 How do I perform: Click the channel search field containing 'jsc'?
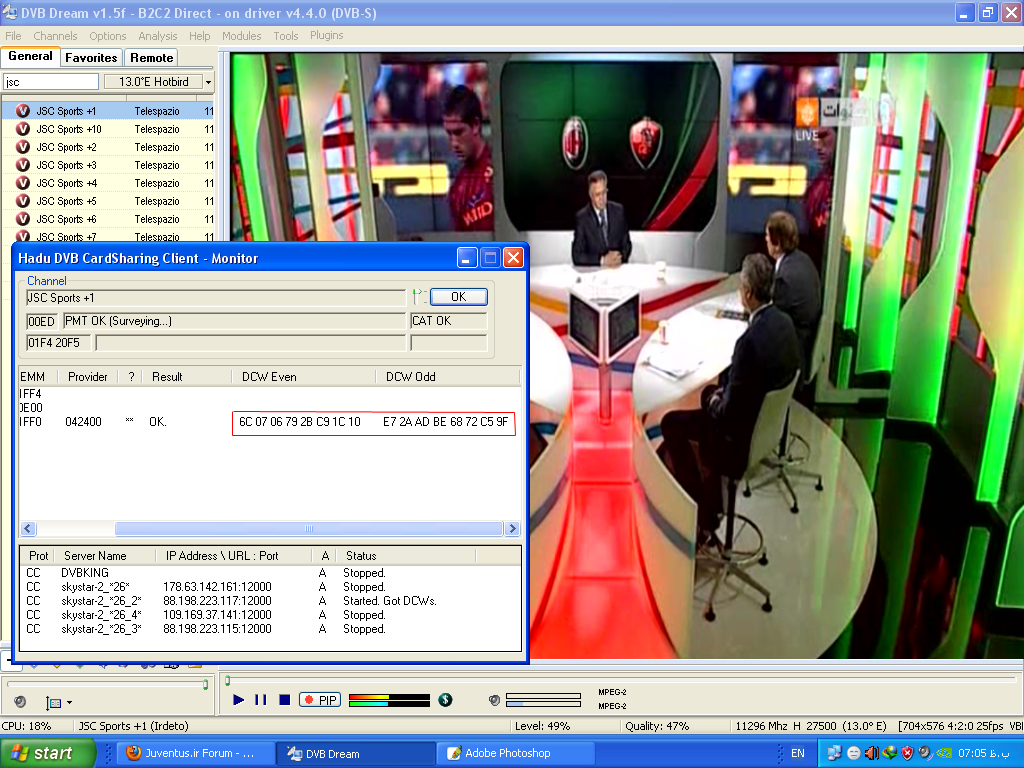point(51,82)
